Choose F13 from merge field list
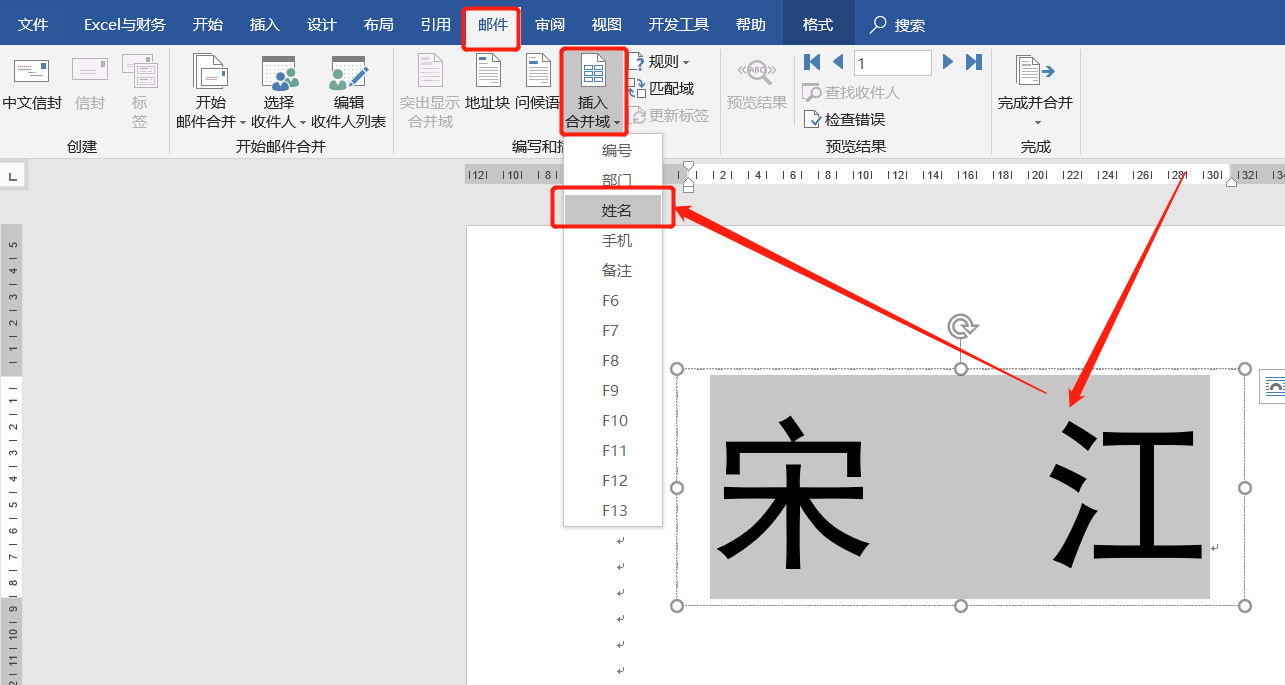1285x685 pixels. [613, 511]
